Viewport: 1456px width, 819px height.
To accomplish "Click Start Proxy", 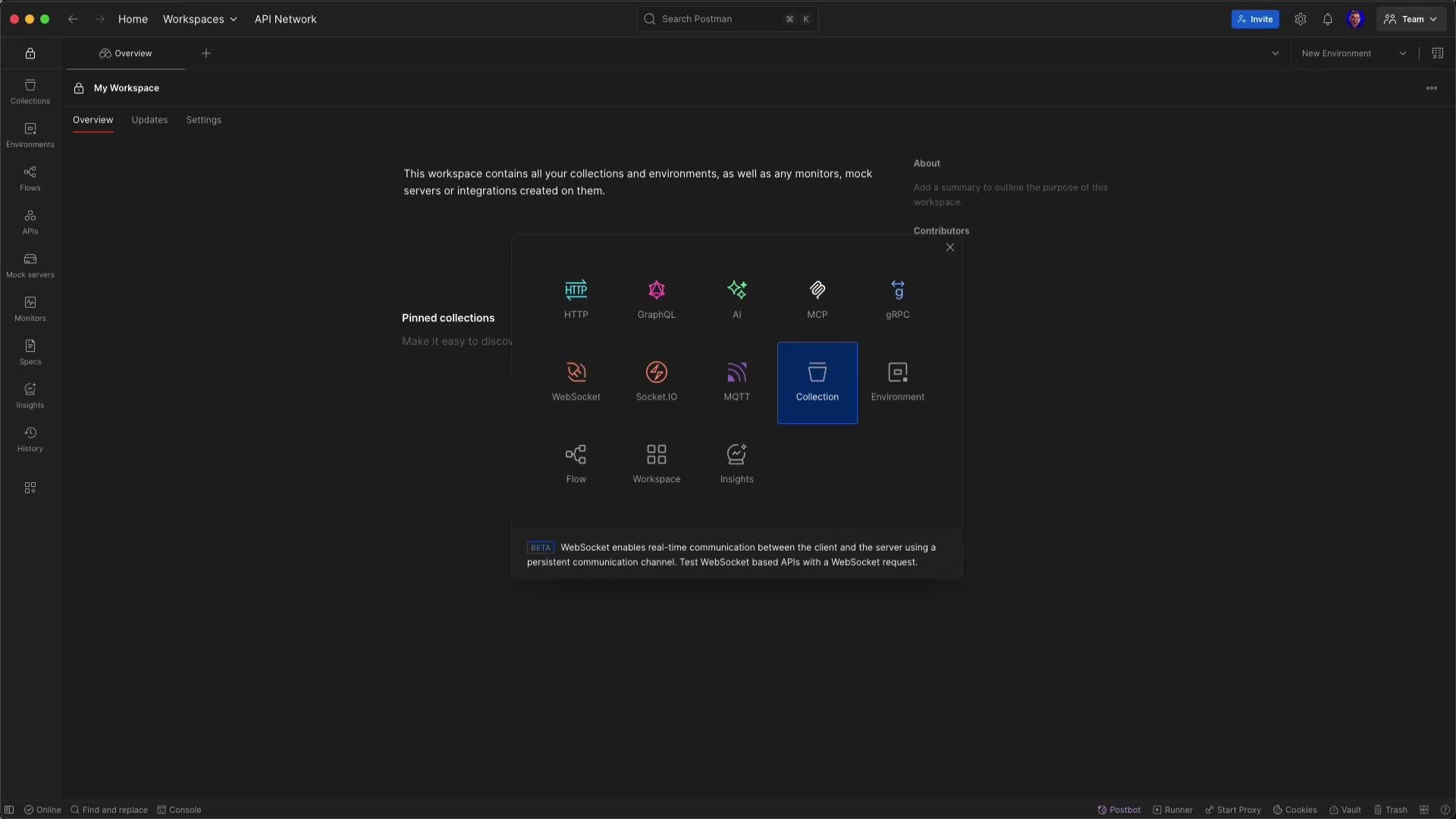I will (x=1233, y=809).
